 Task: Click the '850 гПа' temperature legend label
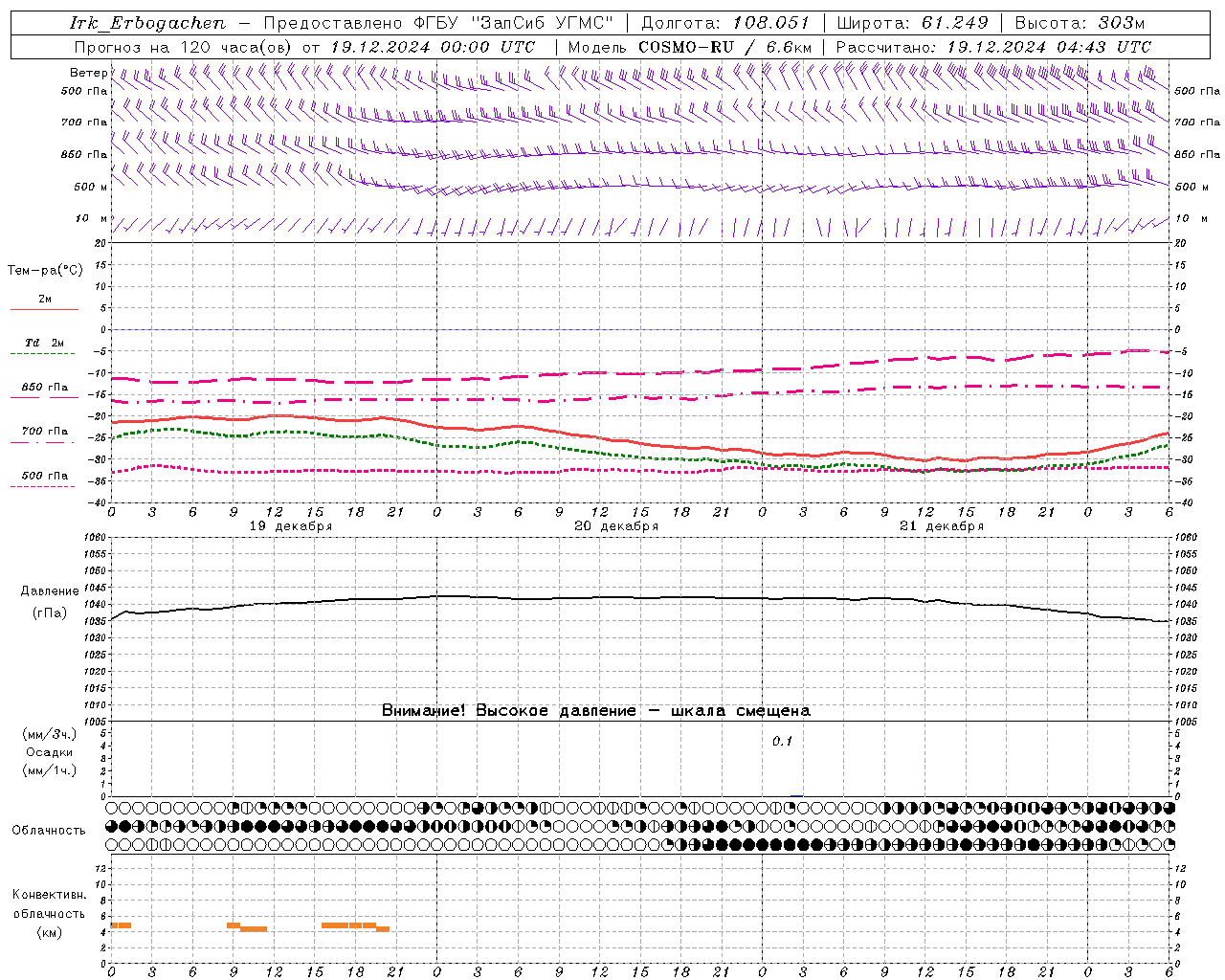[45, 388]
